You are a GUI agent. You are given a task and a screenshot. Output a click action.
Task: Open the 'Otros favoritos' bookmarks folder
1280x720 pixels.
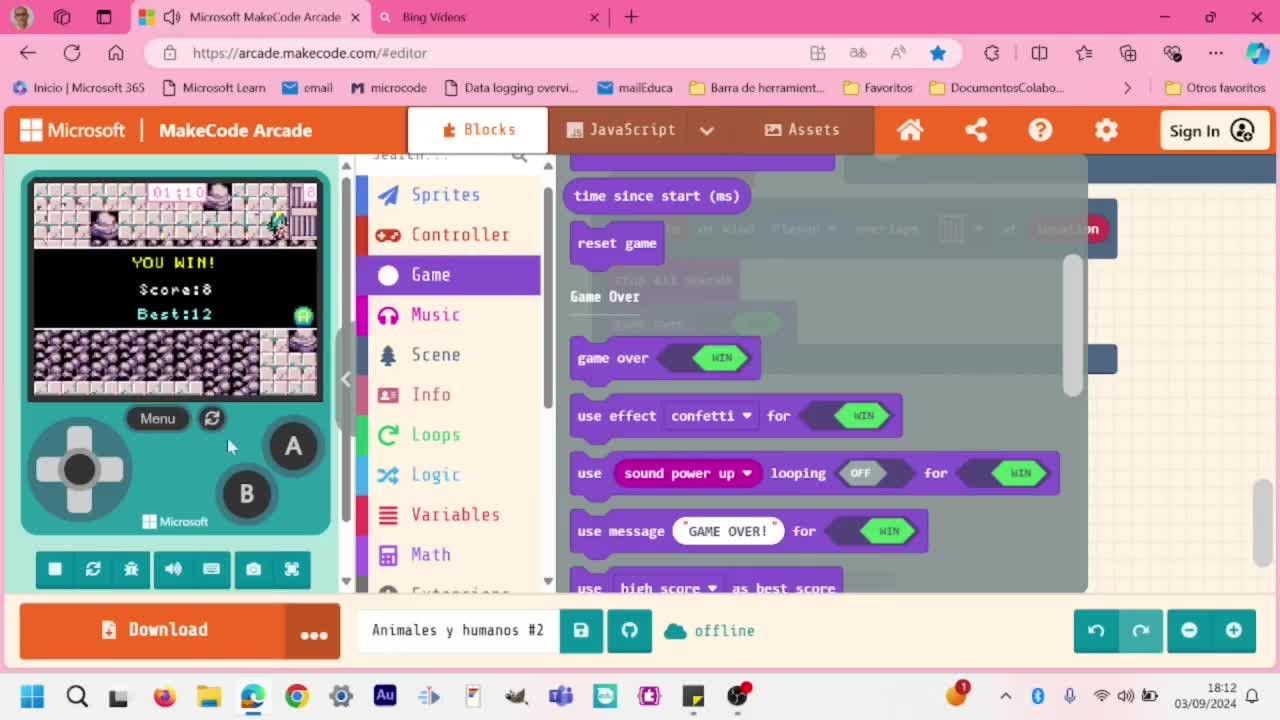(1216, 88)
